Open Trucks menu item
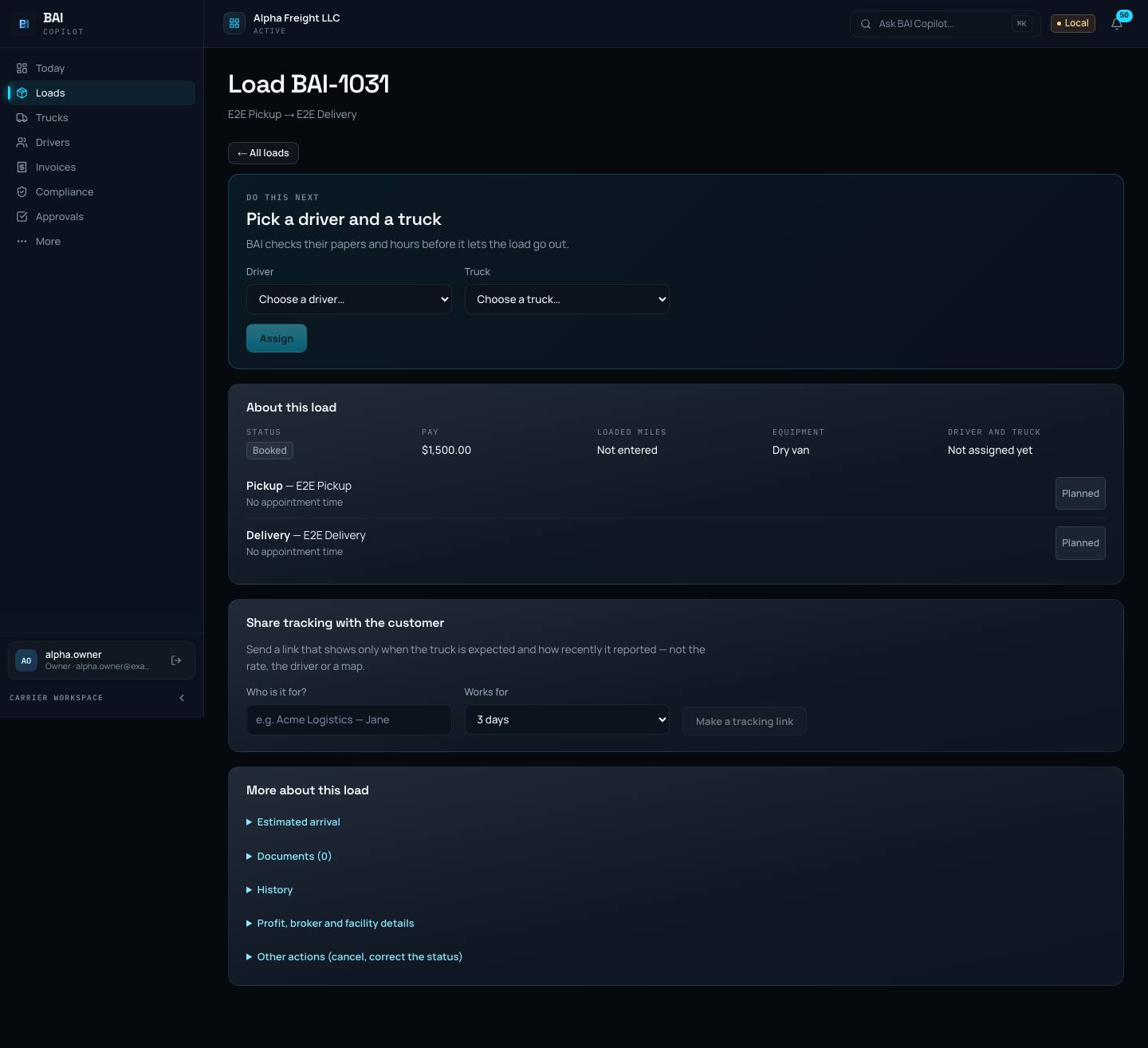This screenshot has height=1048, width=1148. 101,118
